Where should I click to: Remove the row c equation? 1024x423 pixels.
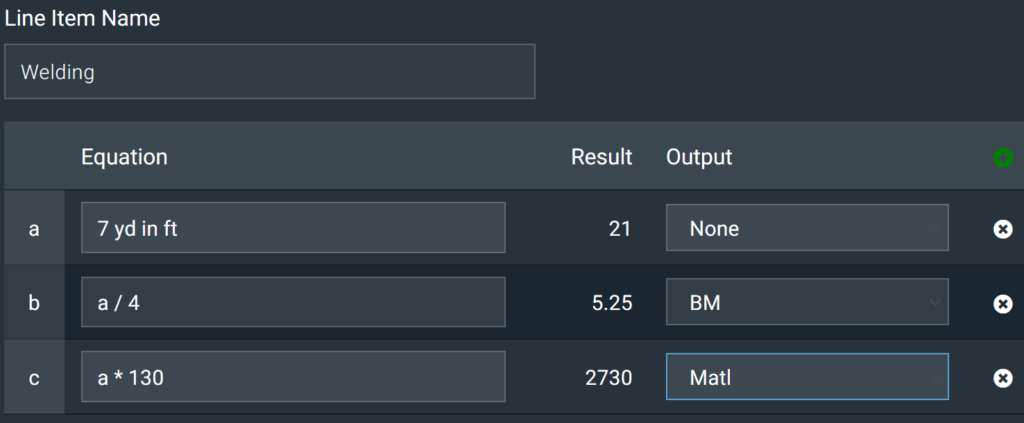[1003, 377]
